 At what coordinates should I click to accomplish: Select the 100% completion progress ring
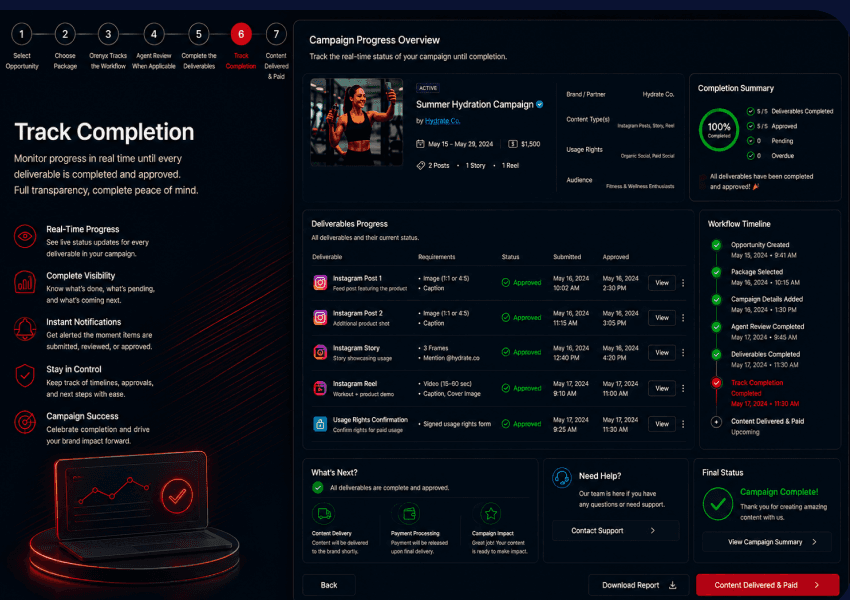click(x=719, y=130)
